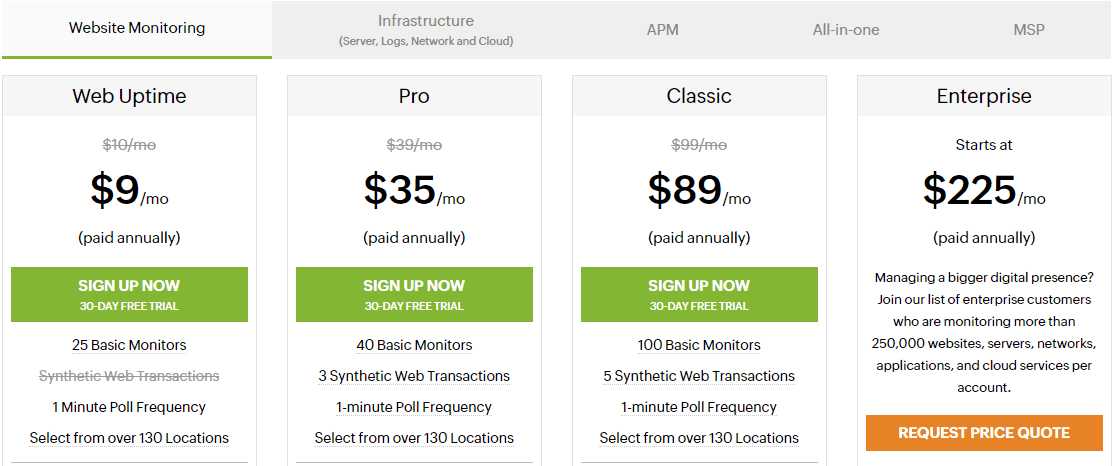This screenshot has width=1113, height=466.
Task: Click Web Uptime 130 Locations link
Action: (x=129, y=438)
